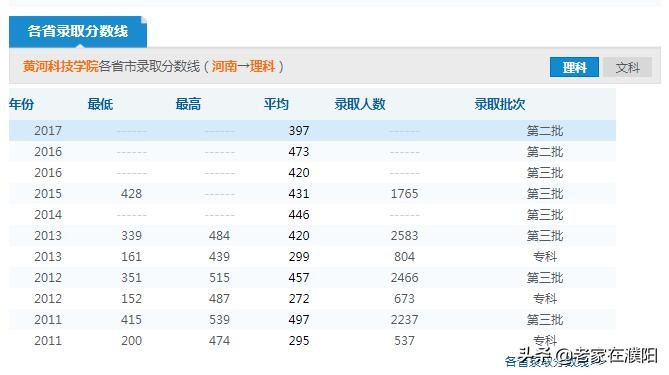Click highest score 474 for 2011 专科
This screenshot has height=375, width=669.
pos(219,340)
